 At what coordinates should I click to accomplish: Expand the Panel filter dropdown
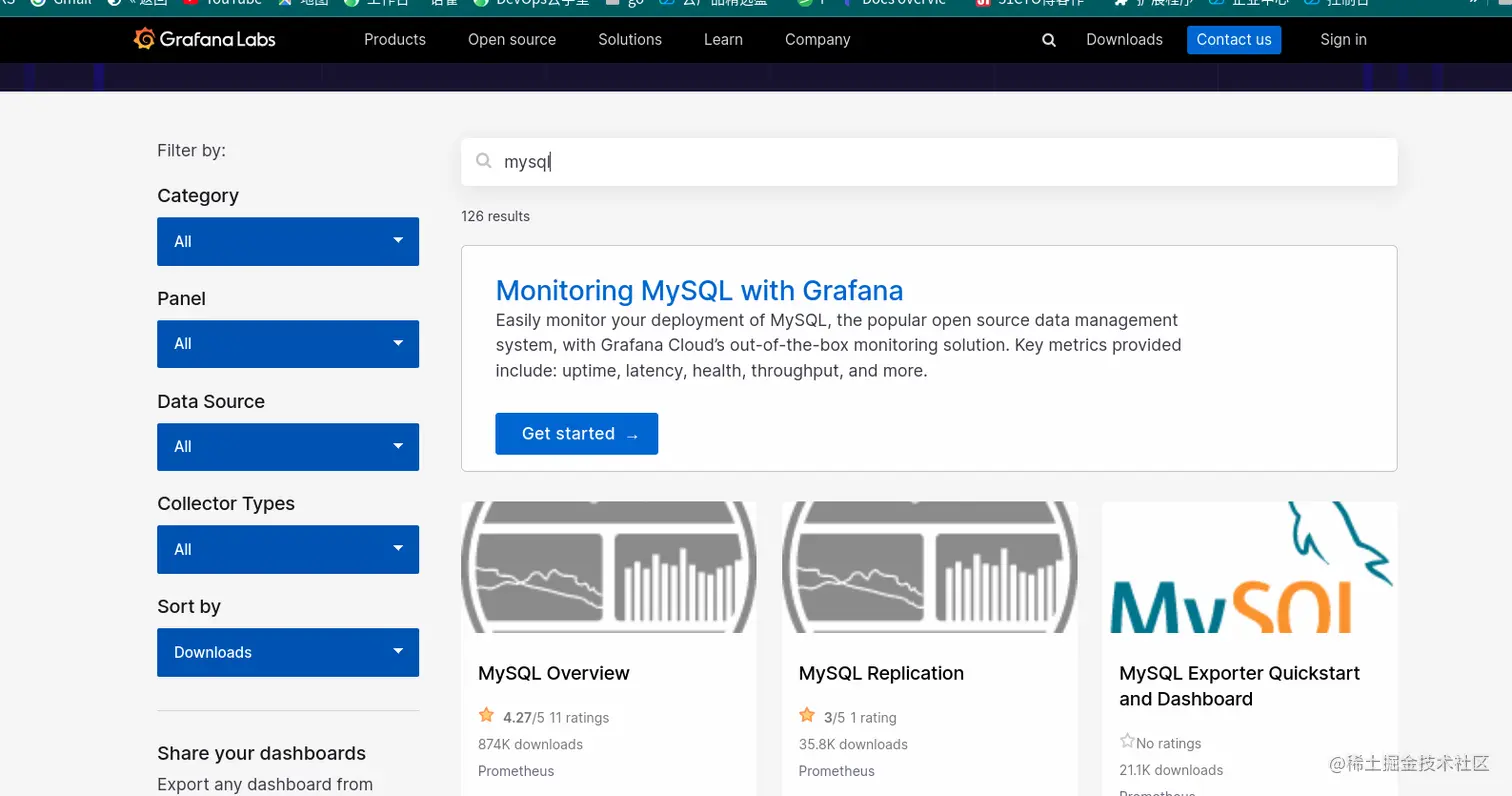tap(288, 343)
